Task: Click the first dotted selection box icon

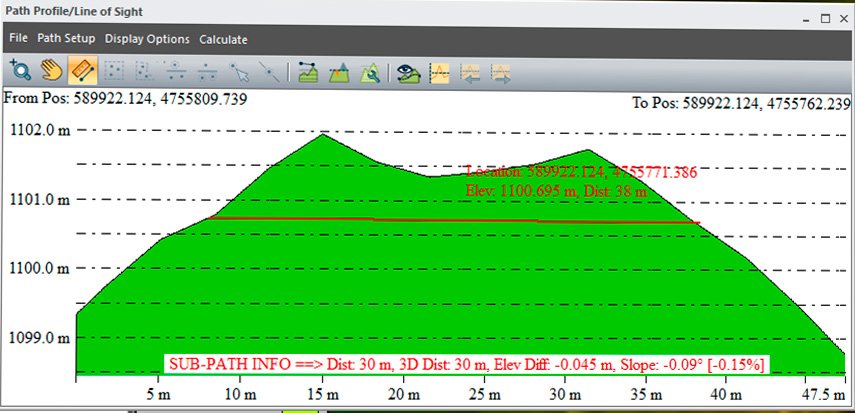Action: (113, 71)
